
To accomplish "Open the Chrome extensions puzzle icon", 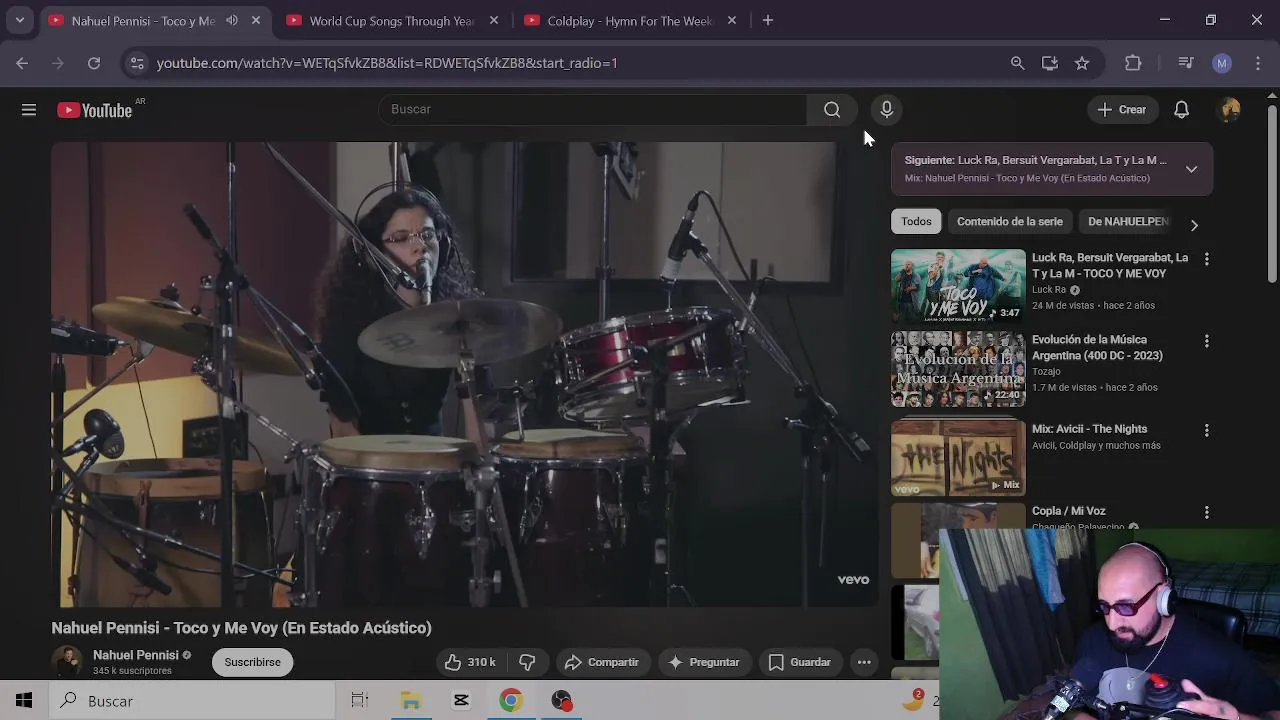I will (1133, 63).
